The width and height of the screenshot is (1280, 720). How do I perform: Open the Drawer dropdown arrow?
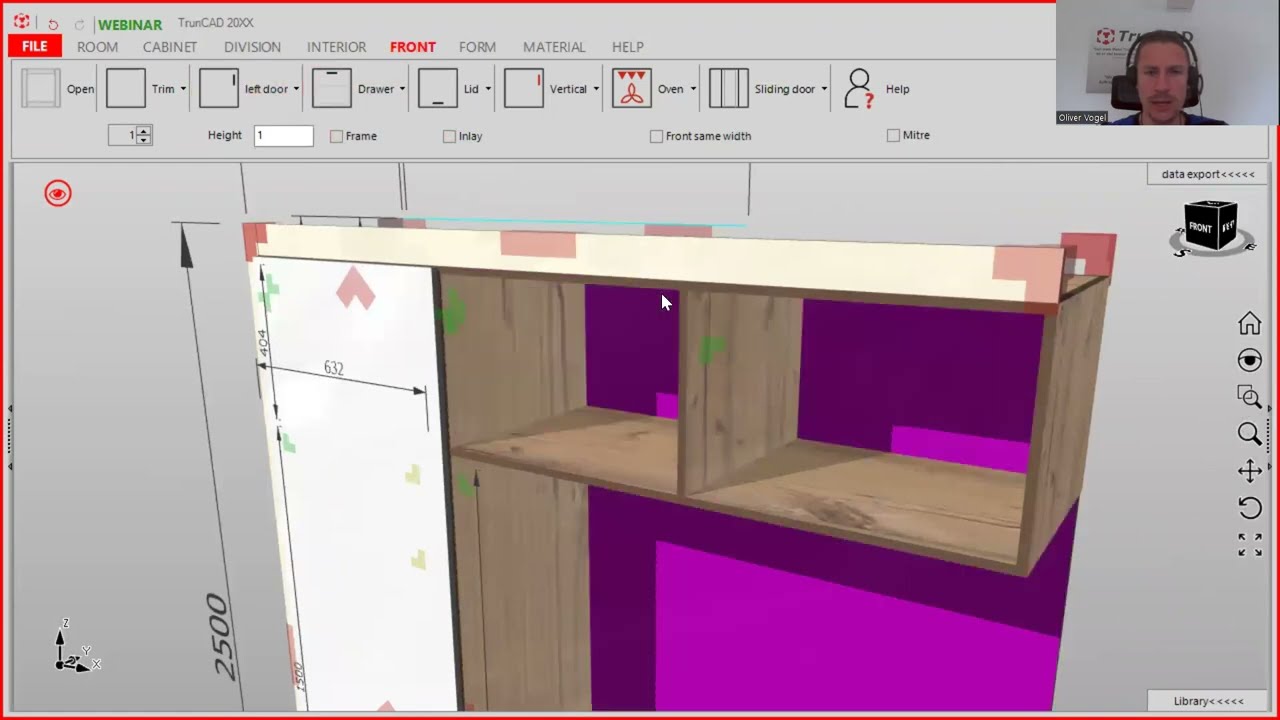402,89
